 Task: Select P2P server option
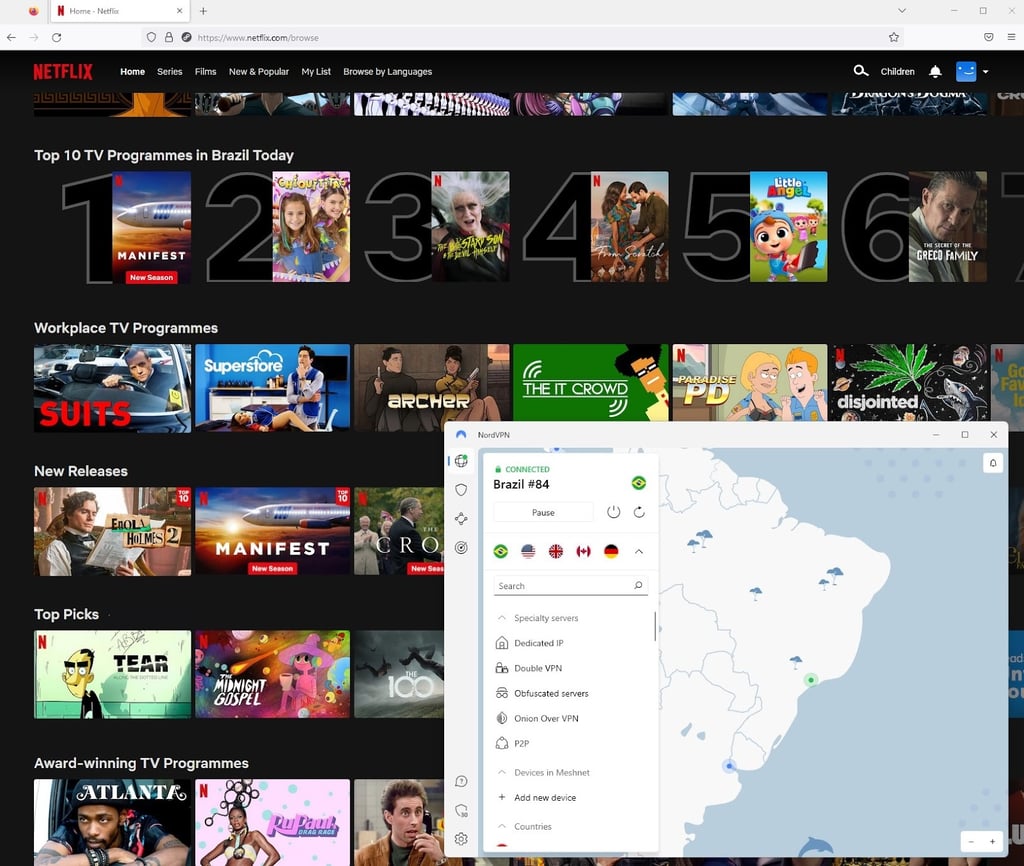pyautogui.click(x=513, y=743)
